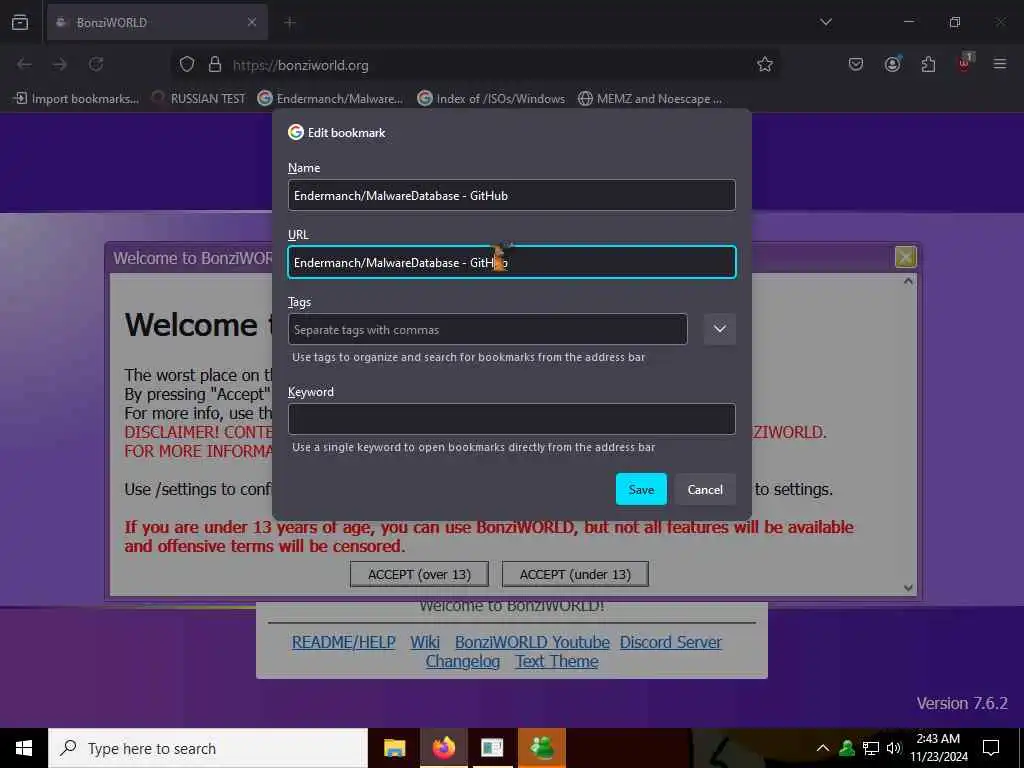Cancel the Edit bookmark dialog

point(705,489)
